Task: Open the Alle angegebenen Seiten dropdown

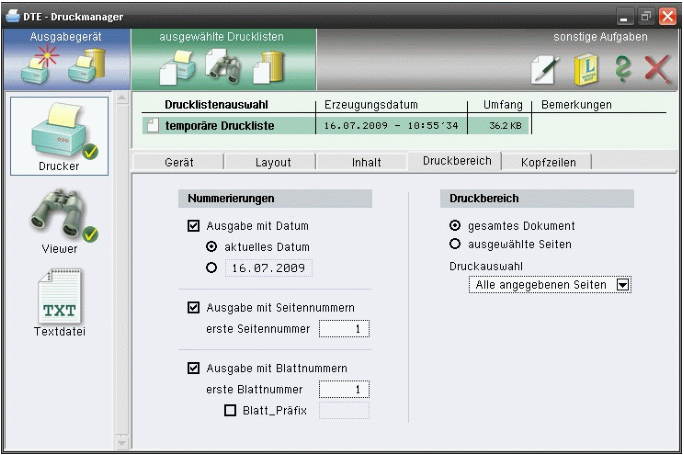Action: click(623, 285)
